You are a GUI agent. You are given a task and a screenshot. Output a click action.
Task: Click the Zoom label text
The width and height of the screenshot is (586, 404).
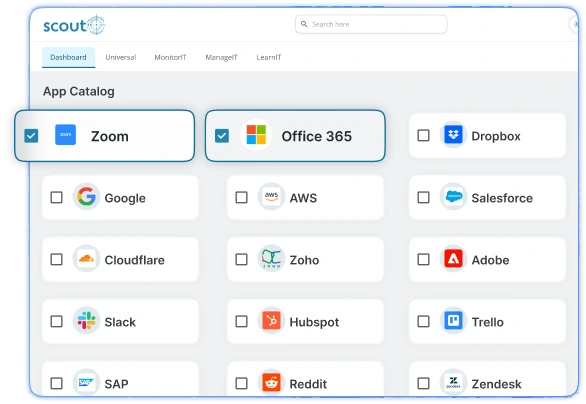[110, 136]
